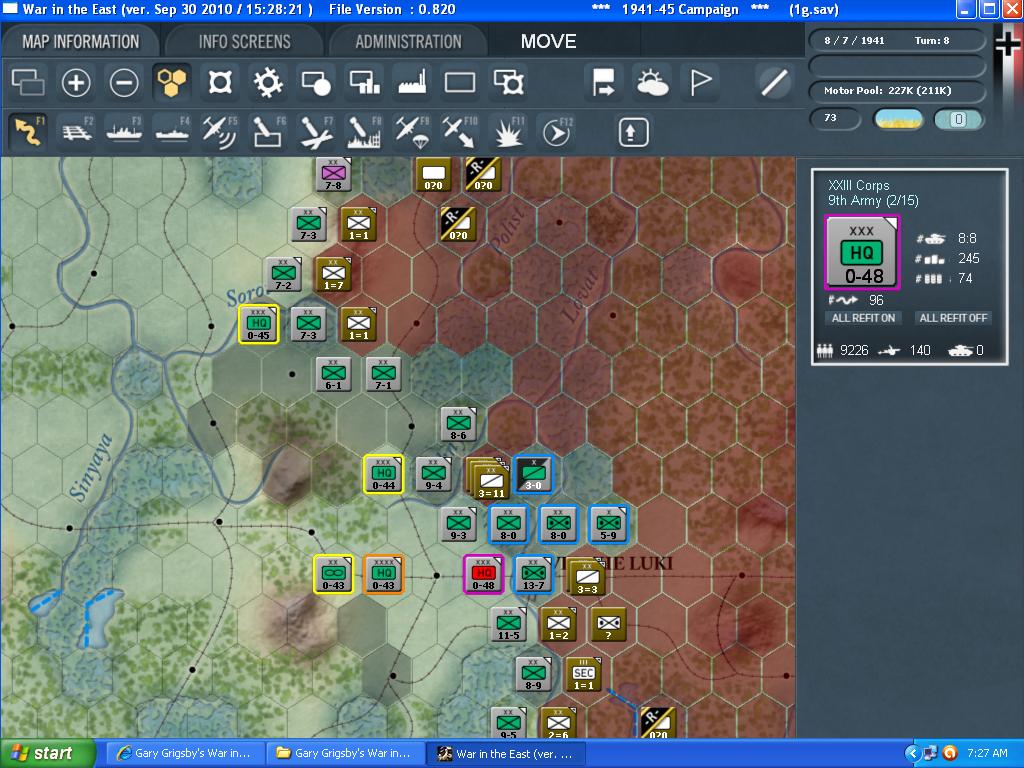The height and width of the screenshot is (768, 1024).
Task: Switch to Gary Grigsby's folder taskbar item
Action: [x=345, y=754]
